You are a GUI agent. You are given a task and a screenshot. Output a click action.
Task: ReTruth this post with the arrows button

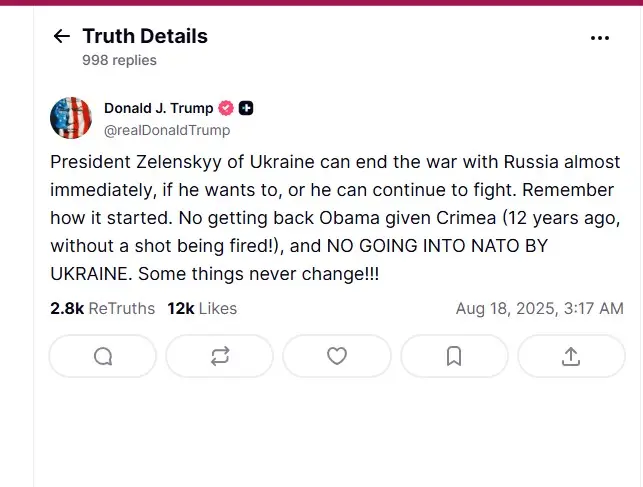[x=220, y=356]
